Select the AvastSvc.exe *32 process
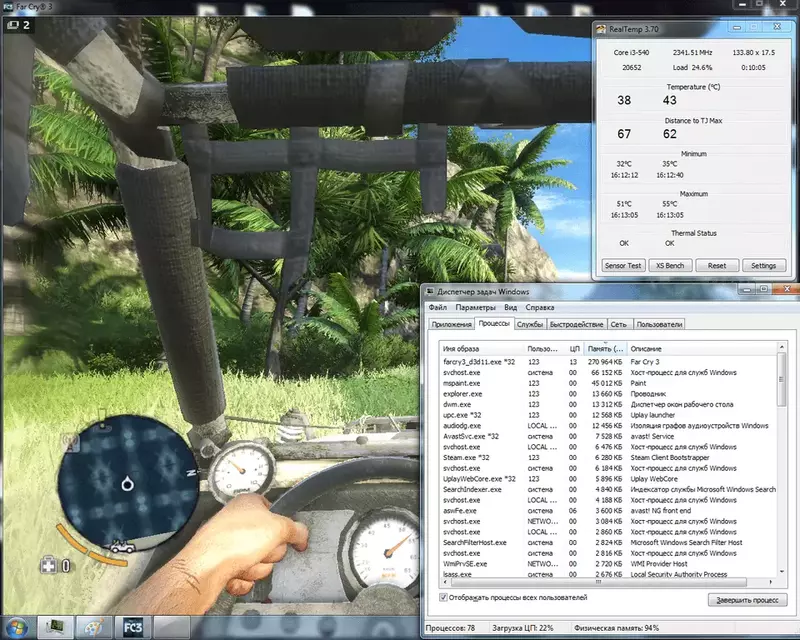The image size is (800, 640). coord(608,436)
